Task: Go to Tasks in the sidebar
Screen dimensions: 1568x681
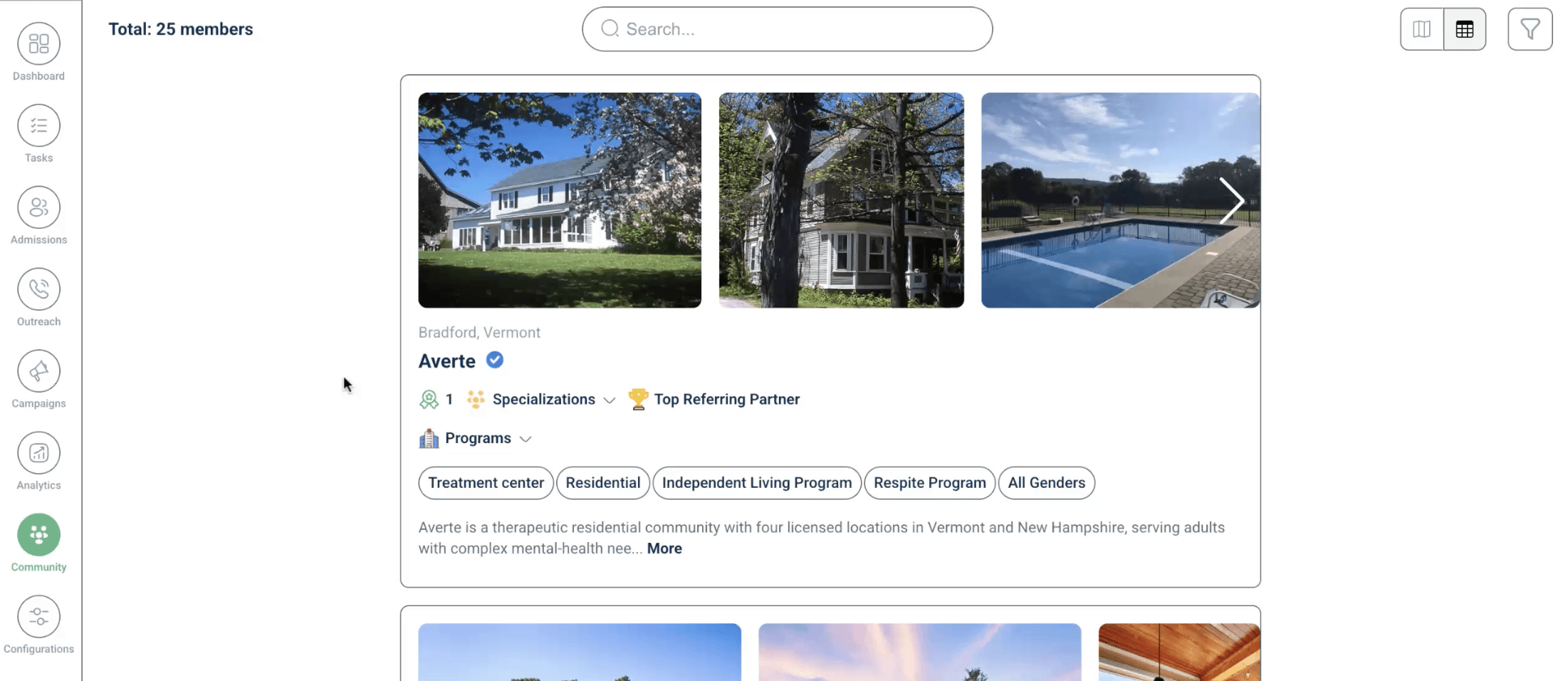Action: (38, 126)
